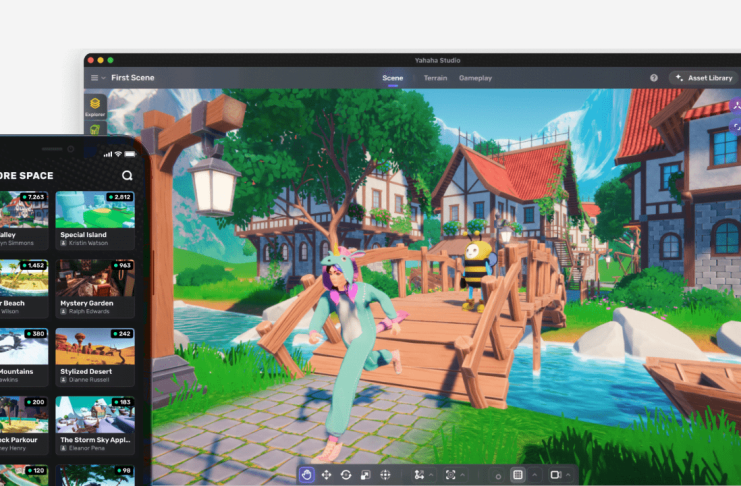The height and width of the screenshot is (486, 741).
Task: Click the Stylized Desert title text
Action: [86, 372]
